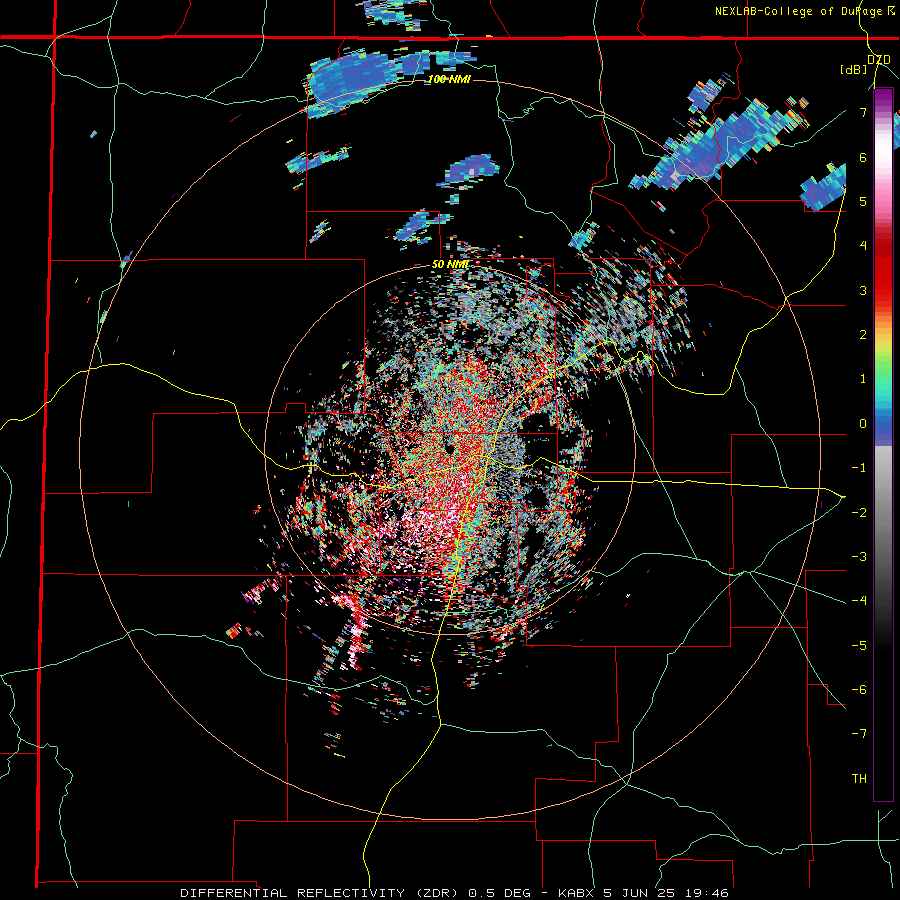Click the legend value 3
Viewport: 900px width, 900px height.
(863, 290)
